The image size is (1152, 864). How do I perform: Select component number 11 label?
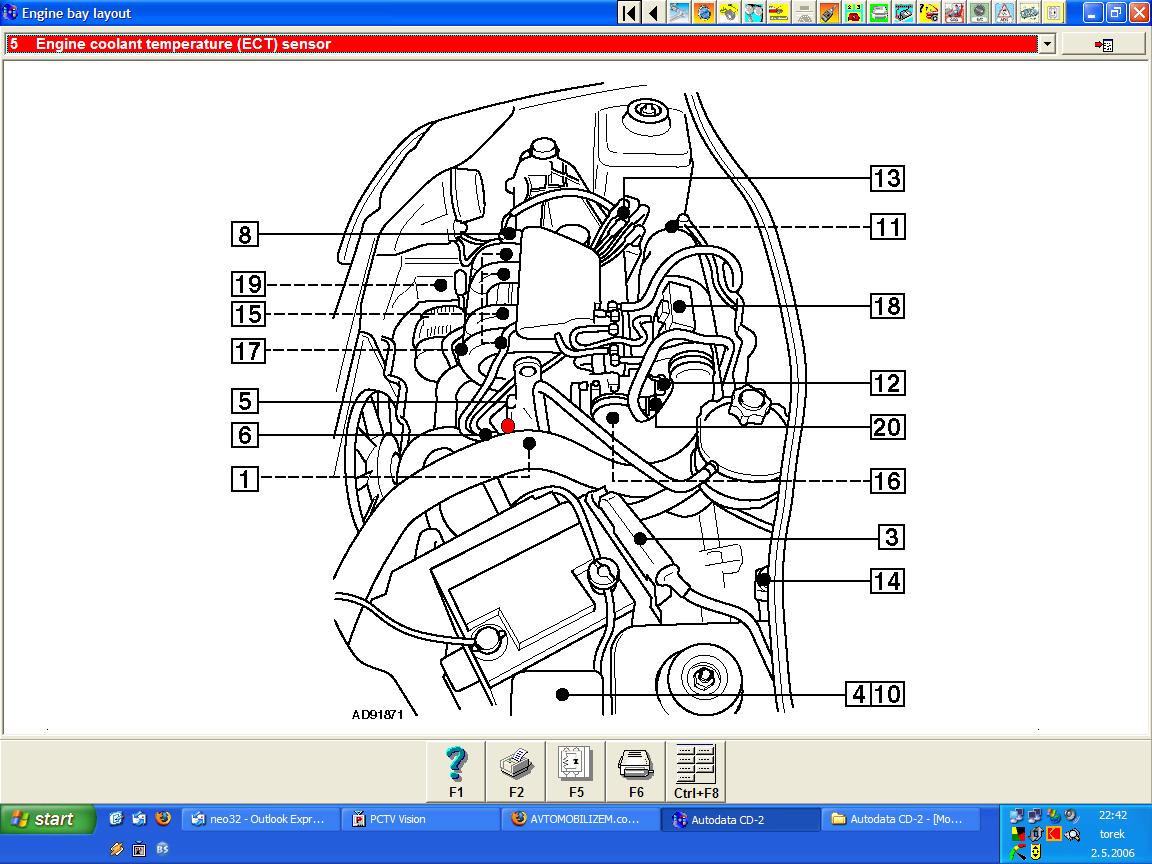pyautogui.click(x=888, y=226)
